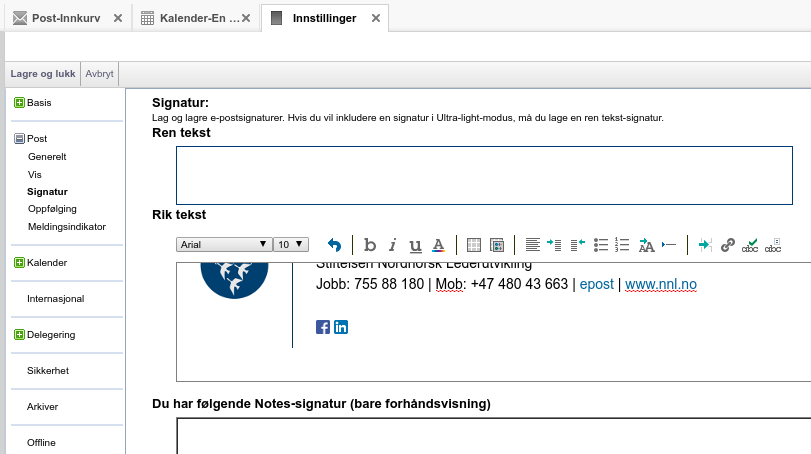The image size is (811, 454).
Task: Select Signatur in the sidebar
Action: pos(48,191)
